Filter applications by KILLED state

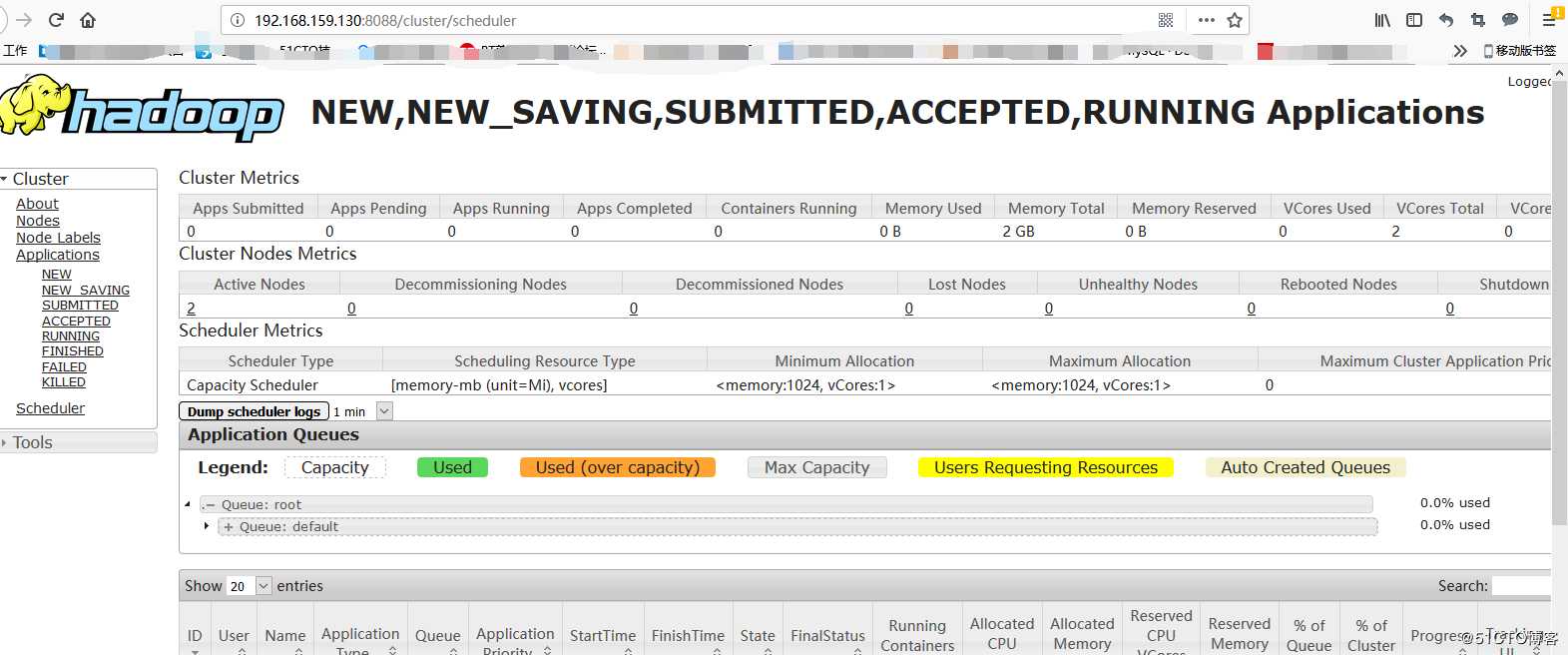pyautogui.click(x=64, y=382)
